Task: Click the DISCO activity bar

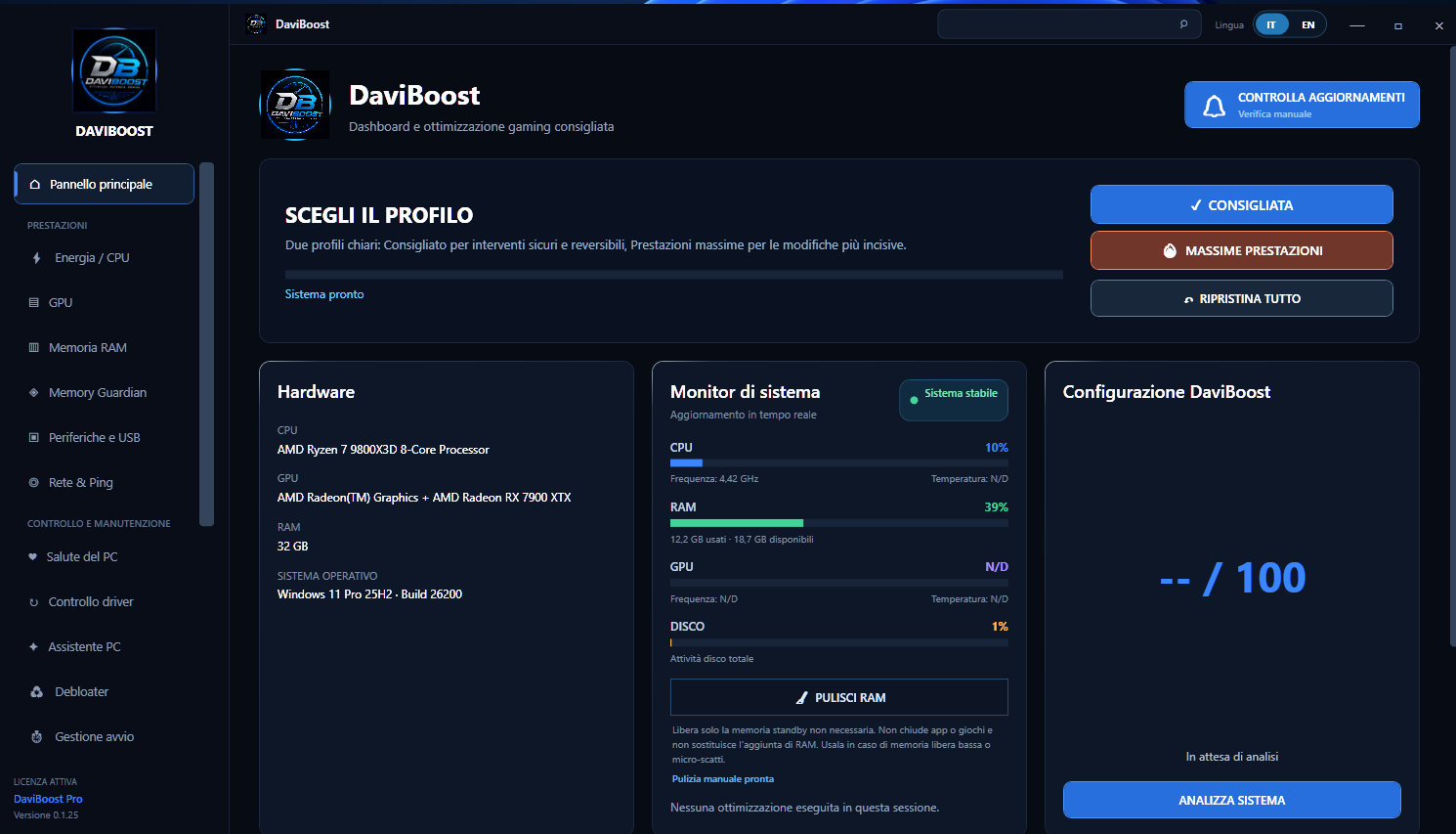Action: click(839, 642)
